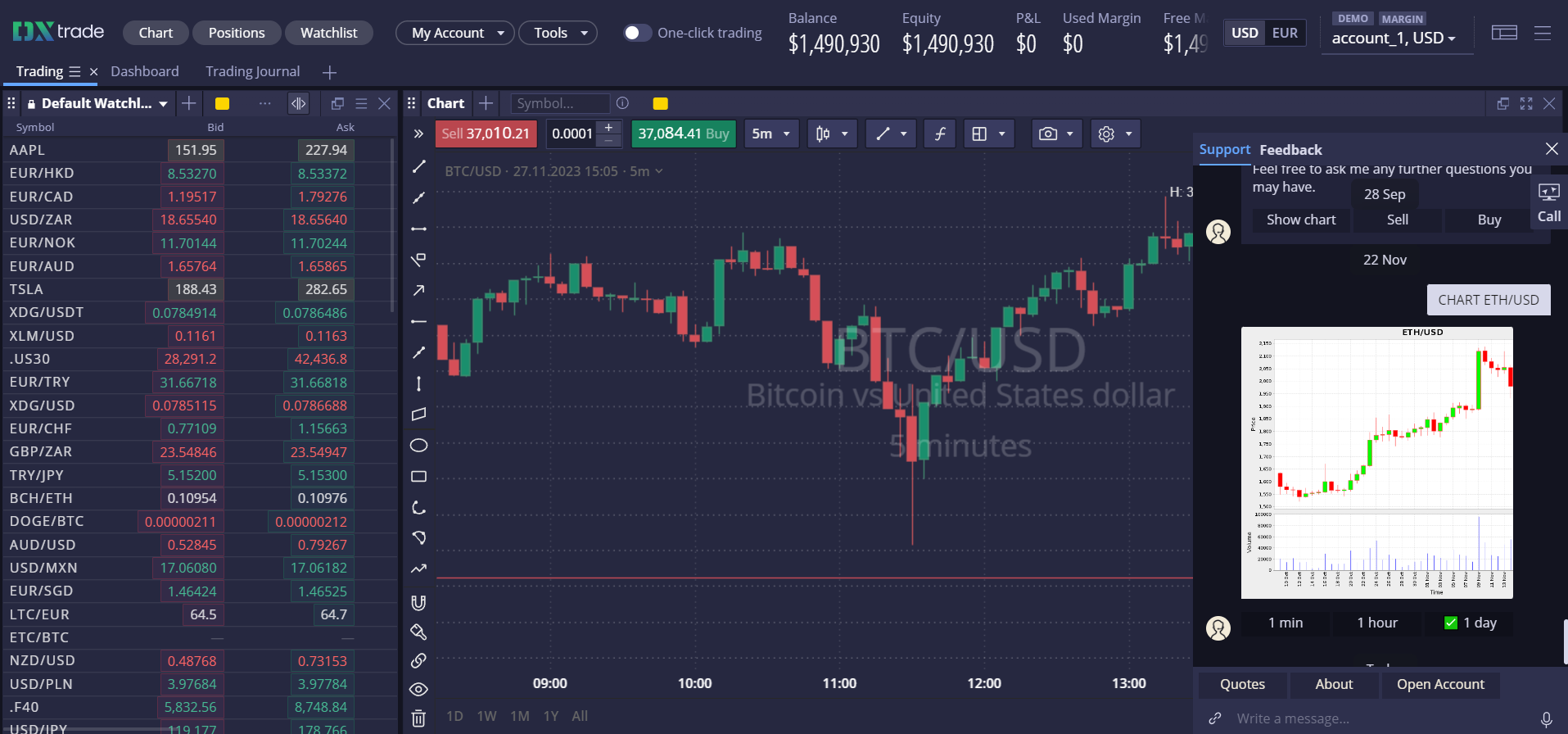This screenshot has width=1568, height=734.
Task: Switch to the Trading Journal tab
Action: 252,71
